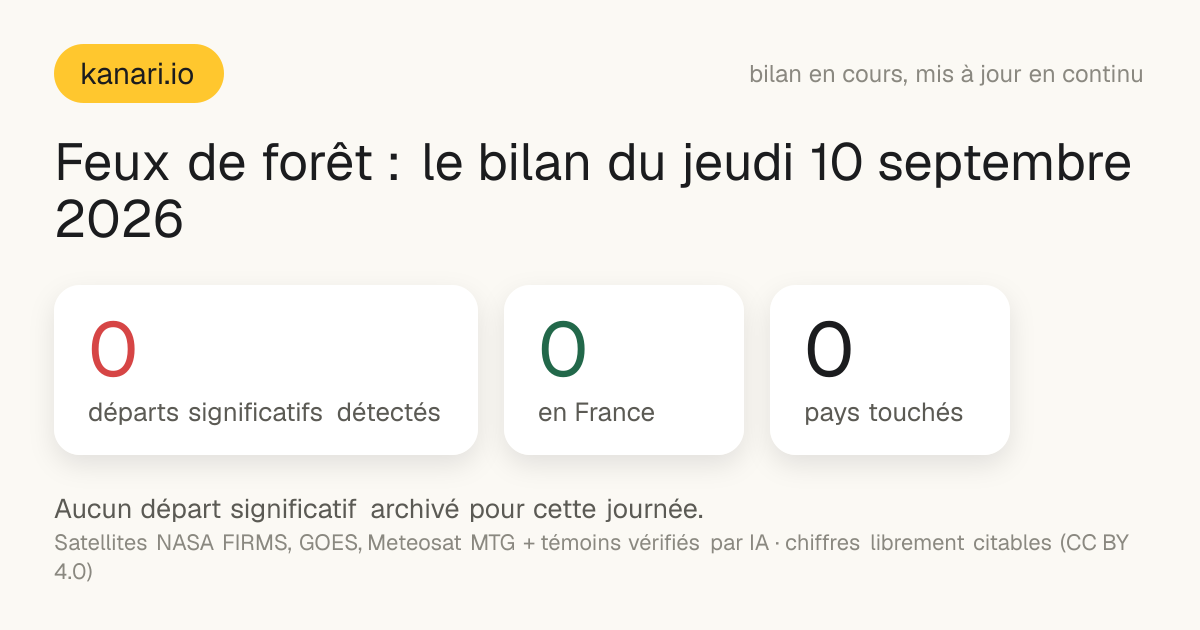Click the black zero count number
Screen dimensions: 1200x630
[829, 349]
